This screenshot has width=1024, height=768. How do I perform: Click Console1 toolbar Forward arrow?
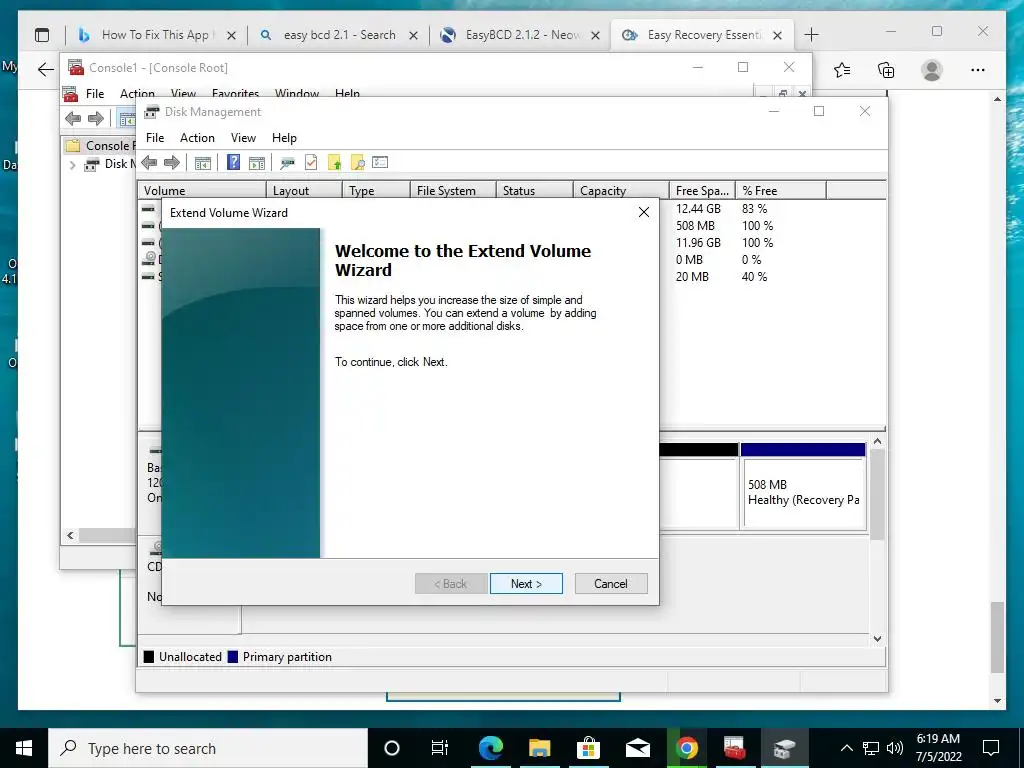[x=96, y=118]
